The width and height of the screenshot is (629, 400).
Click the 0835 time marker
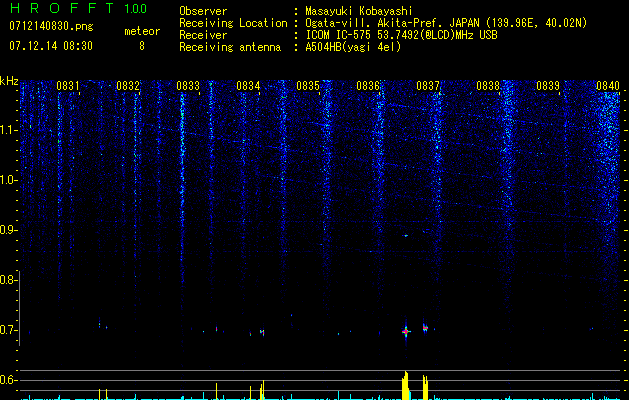click(308, 86)
